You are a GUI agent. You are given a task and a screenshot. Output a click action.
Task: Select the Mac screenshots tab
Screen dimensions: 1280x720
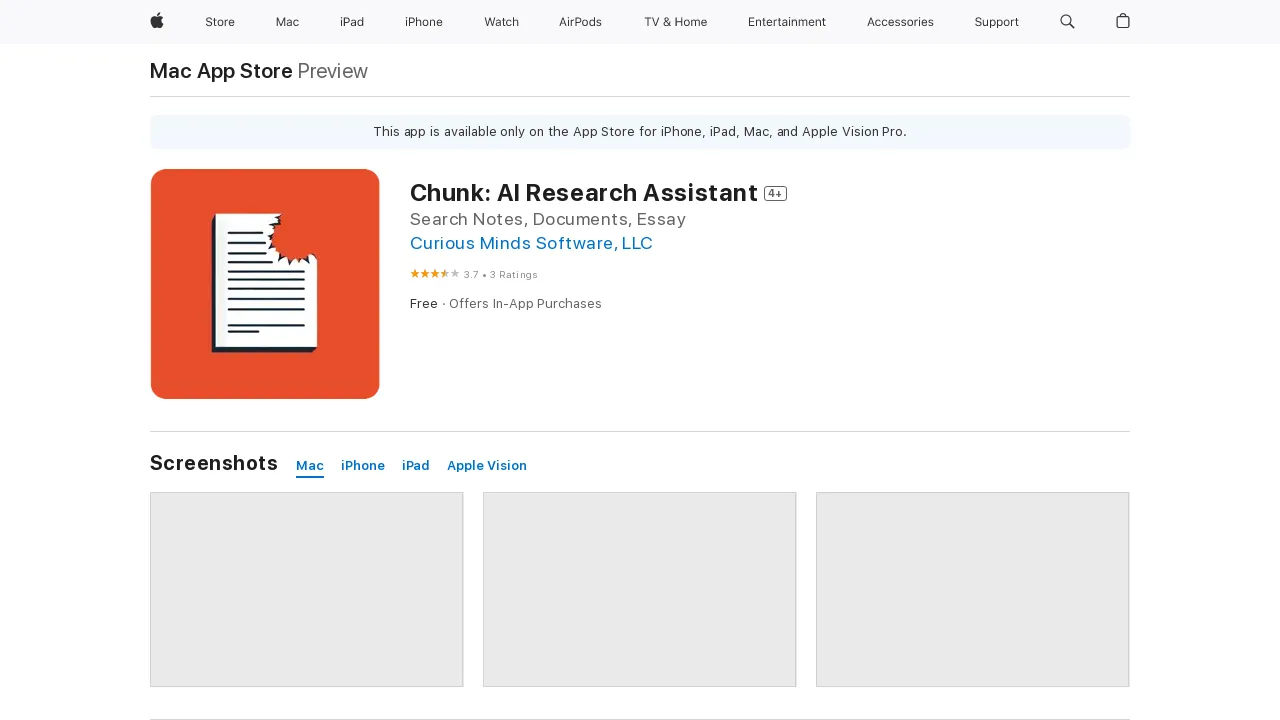(x=310, y=466)
